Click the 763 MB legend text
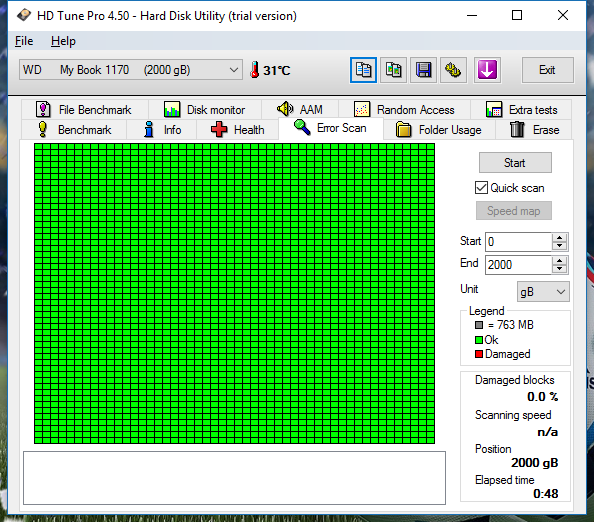The height and width of the screenshot is (522, 594). pyautogui.click(x=511, y=325)
